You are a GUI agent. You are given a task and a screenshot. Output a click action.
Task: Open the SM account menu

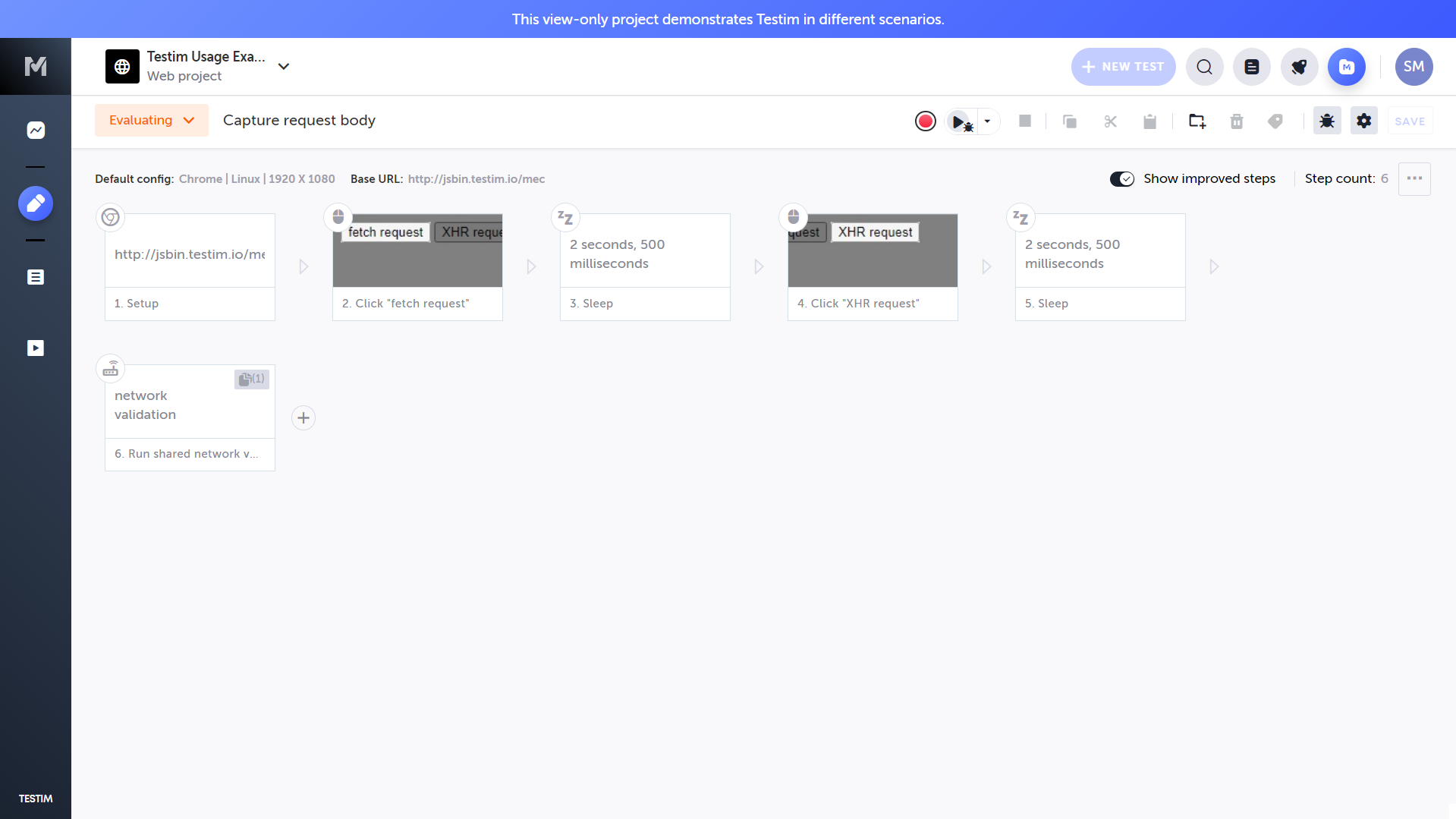coord(1414,67)
